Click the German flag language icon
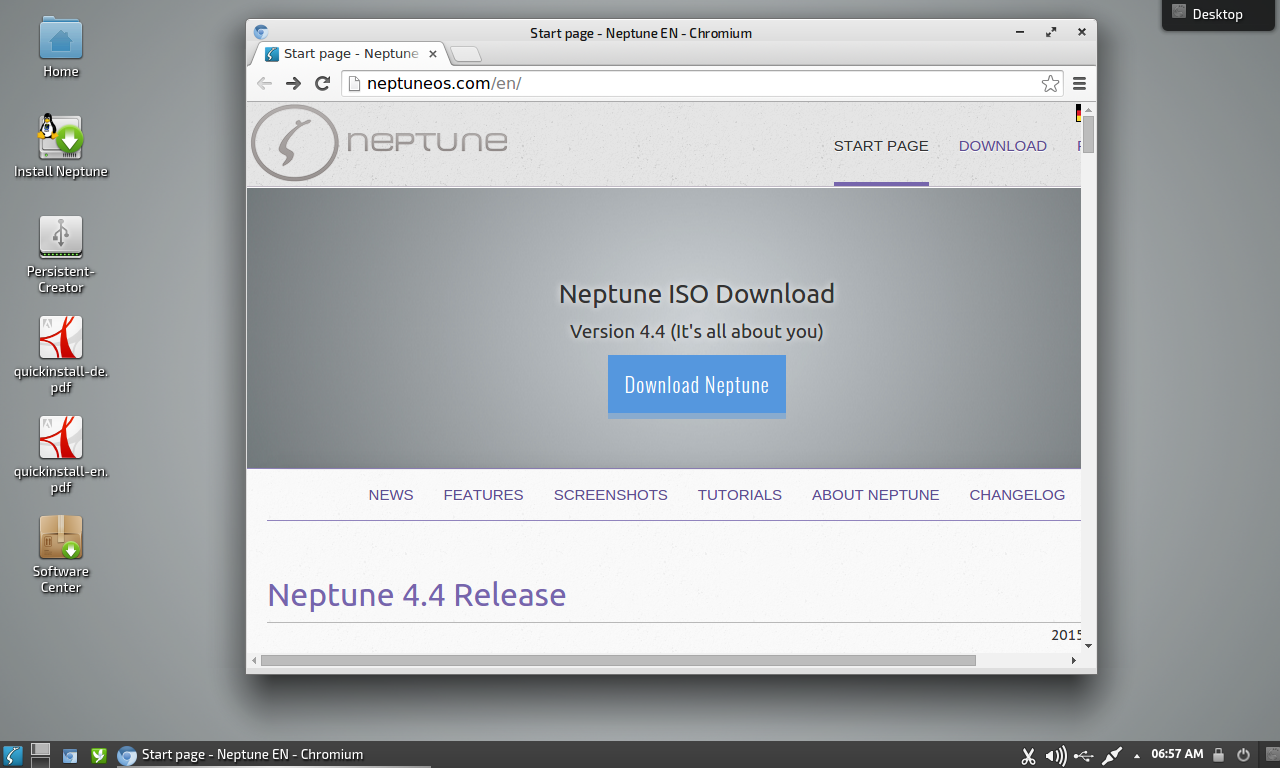Image resolution: width=1280 pixels, height=768 pixels. click(1079, 113)
